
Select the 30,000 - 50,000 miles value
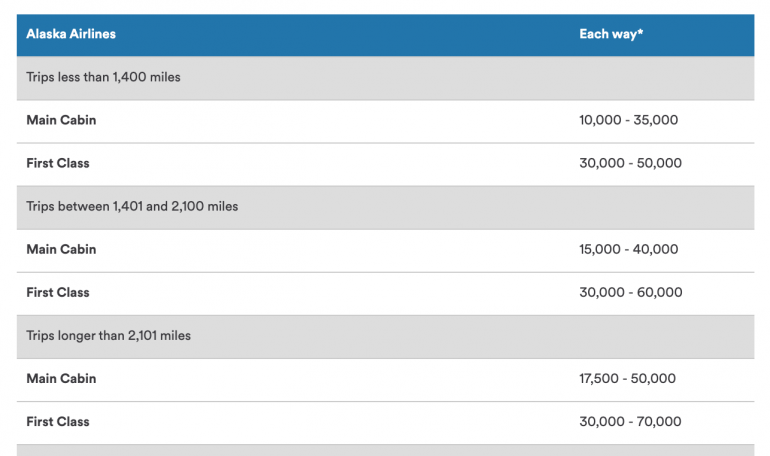(630, 163)
